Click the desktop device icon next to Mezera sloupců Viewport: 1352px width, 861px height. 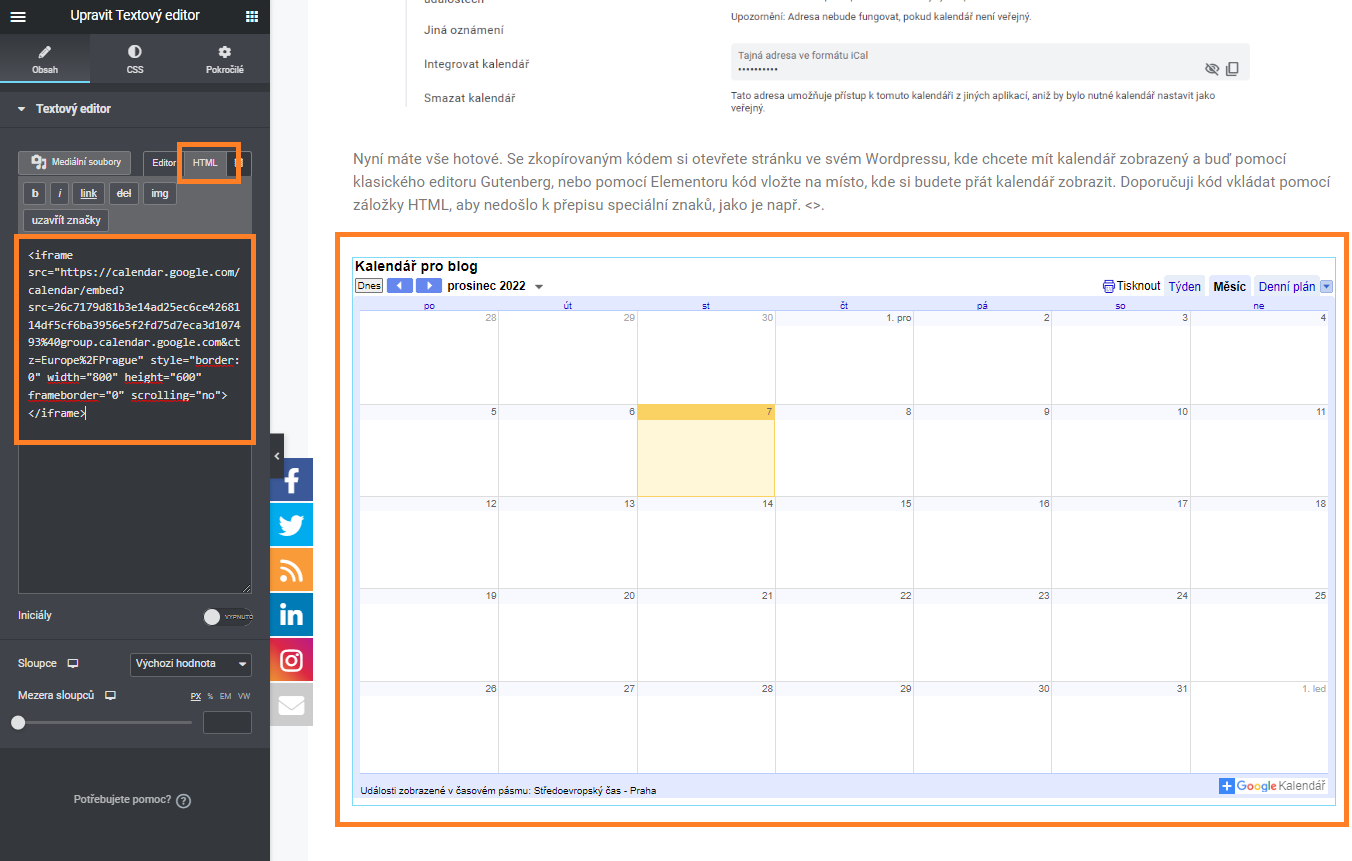tap(110, 695)
